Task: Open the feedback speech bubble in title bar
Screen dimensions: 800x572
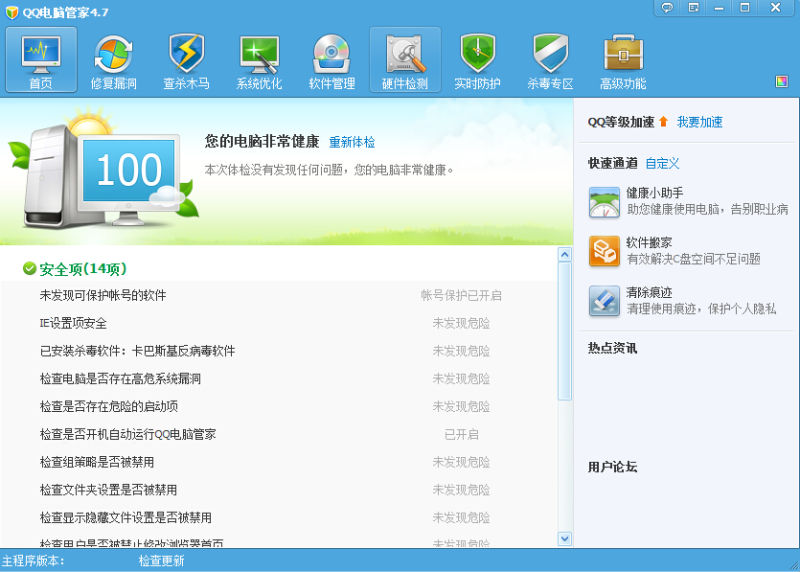Action: point(668,8)
